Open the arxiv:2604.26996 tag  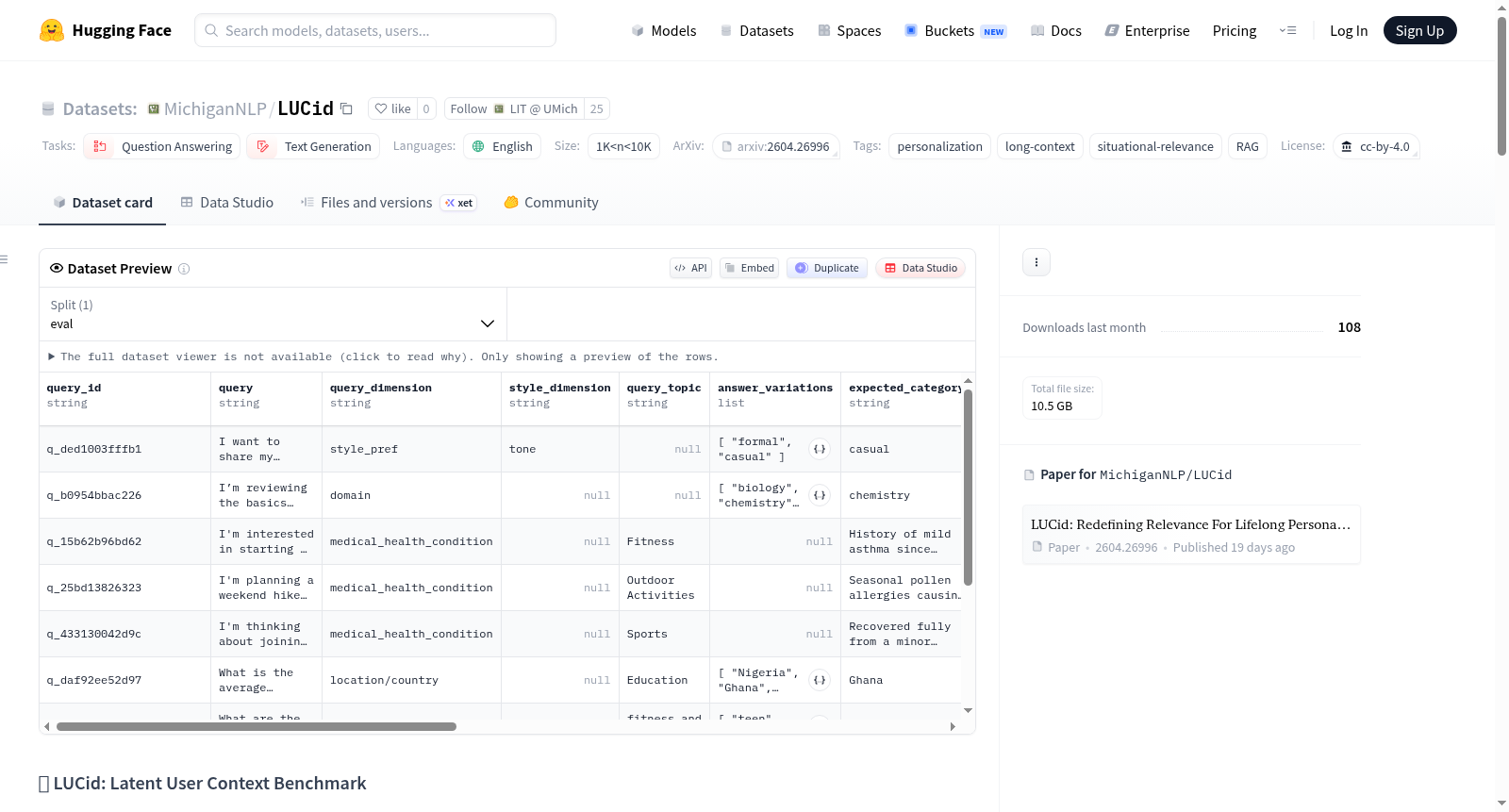pyautogui.click(x=776, y=146)
